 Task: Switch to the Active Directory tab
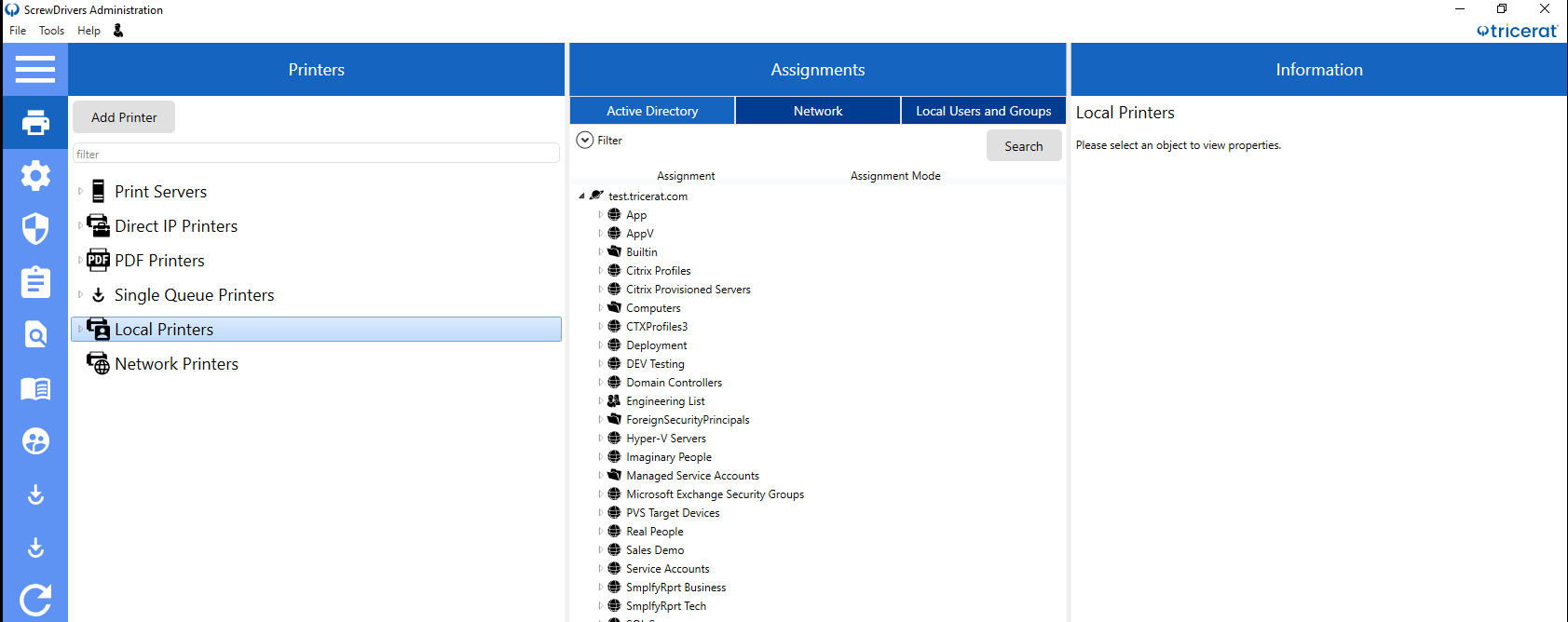tap(652, 111)
